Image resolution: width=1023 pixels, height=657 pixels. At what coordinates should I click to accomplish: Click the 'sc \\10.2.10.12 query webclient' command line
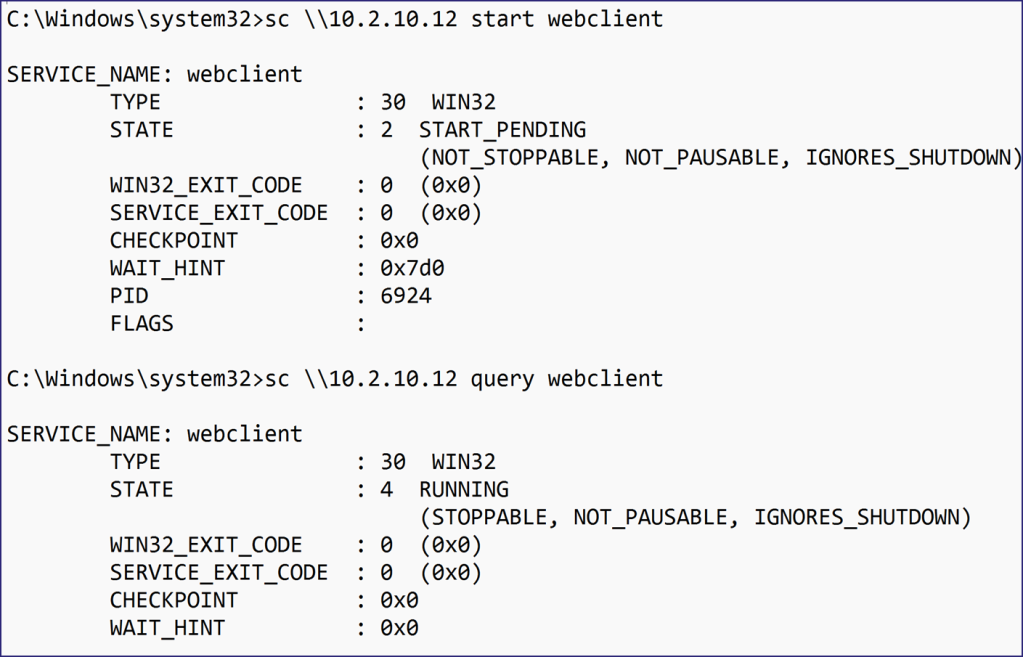(464, 379)
